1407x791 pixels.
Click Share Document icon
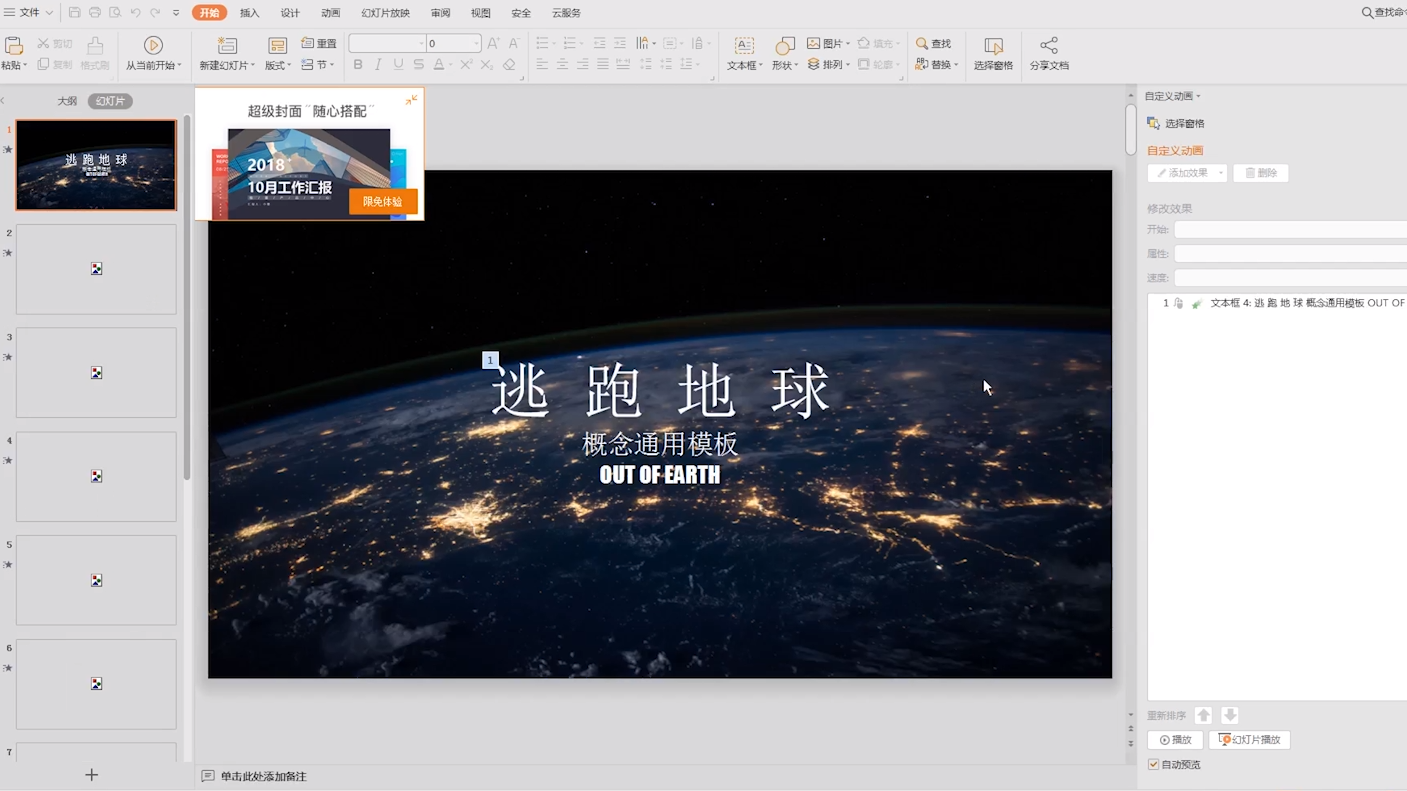(x=1048, y=45)
